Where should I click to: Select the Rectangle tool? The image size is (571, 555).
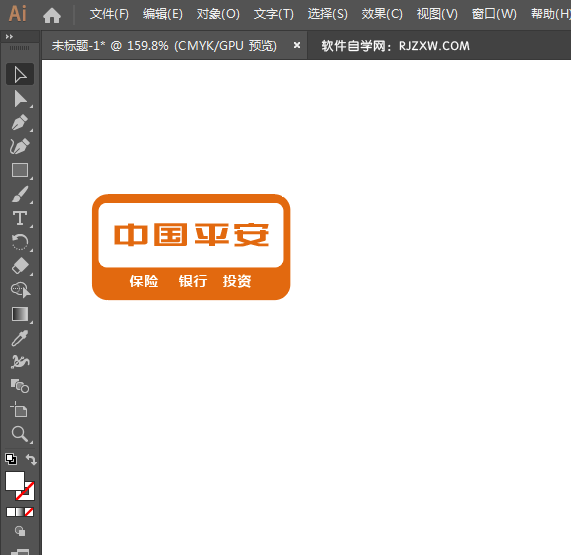20,170
